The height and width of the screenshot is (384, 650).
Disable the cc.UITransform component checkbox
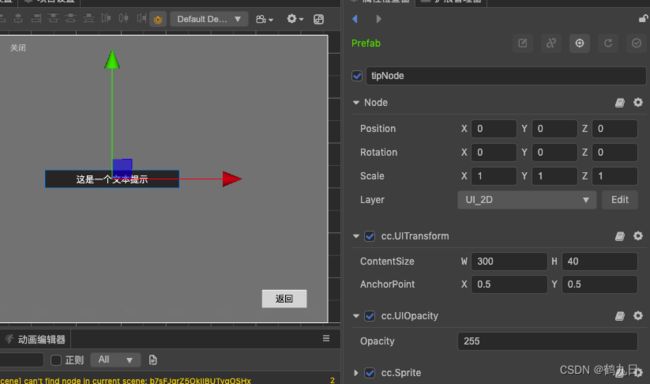369,236
